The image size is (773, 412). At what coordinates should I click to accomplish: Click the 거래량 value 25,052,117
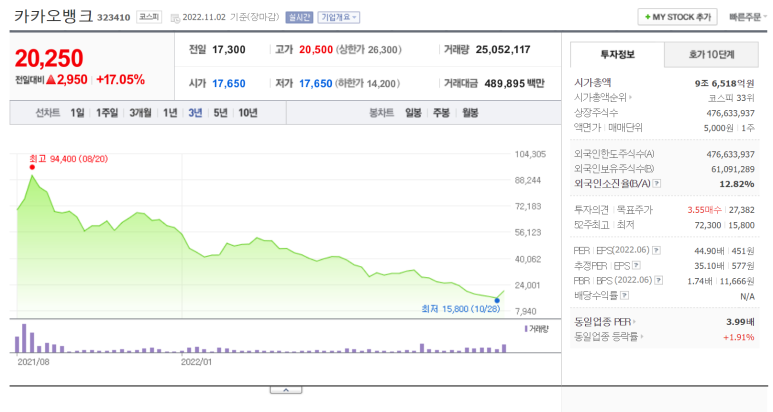pos(503,50)
